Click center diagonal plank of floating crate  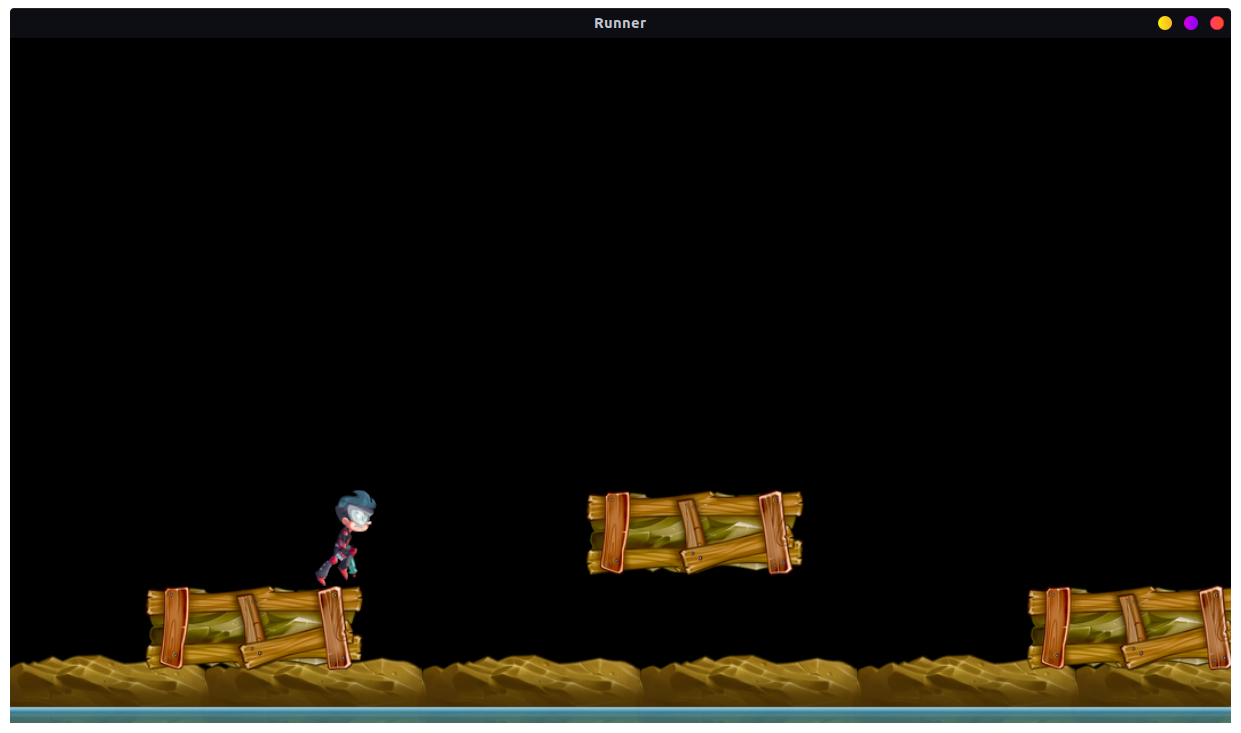(690, 524)
